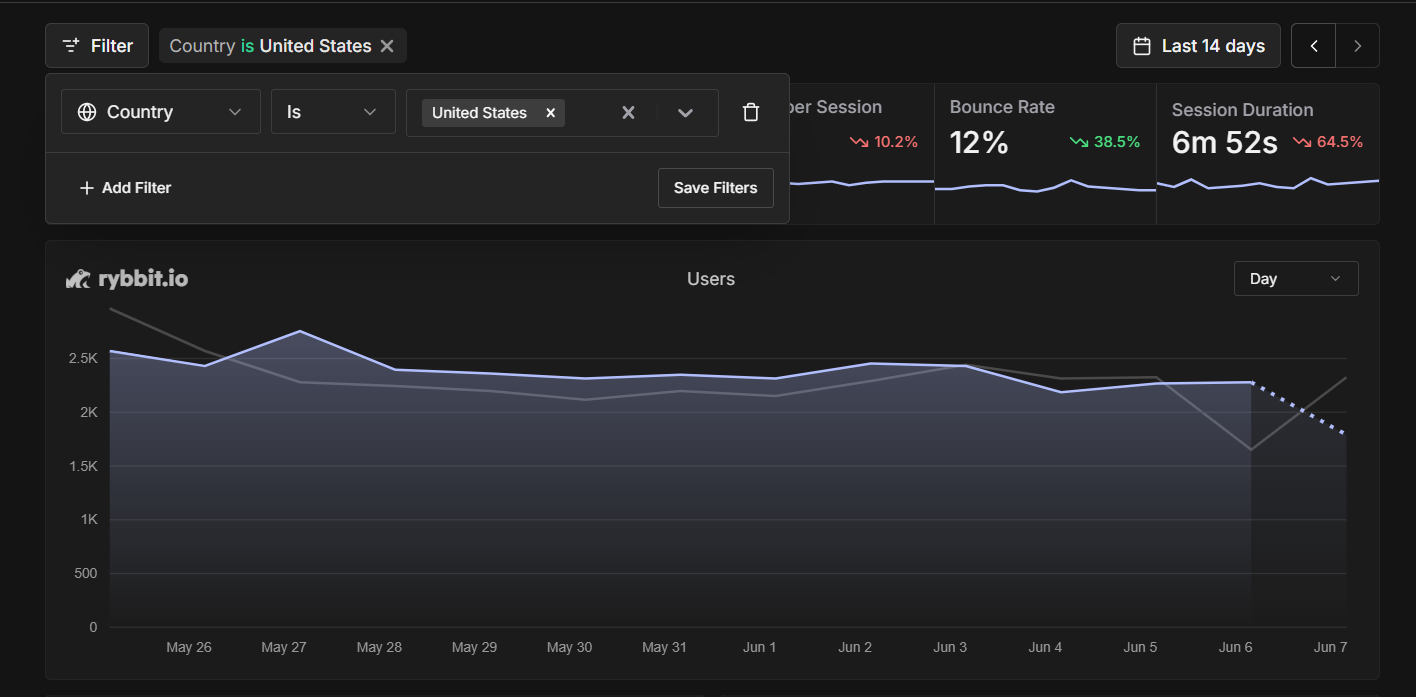Click the globe icon in Country selector
The height and width of the screenshot is (697, 1416).
pos(87,112)
